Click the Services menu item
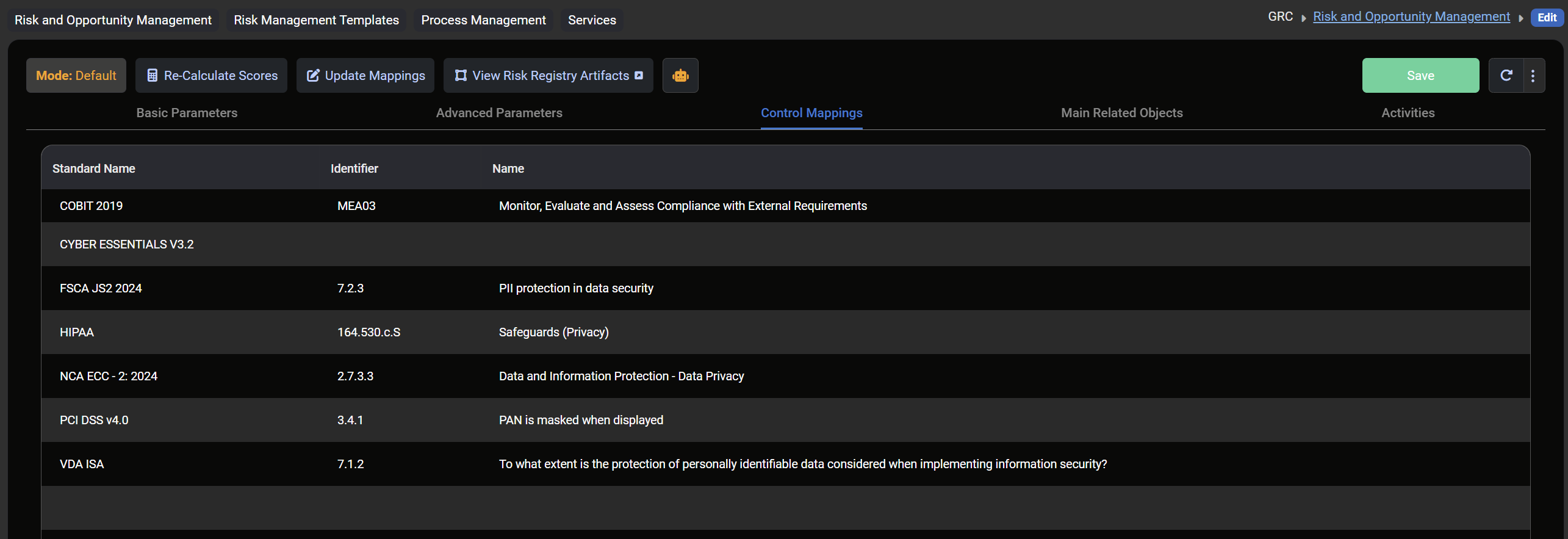The image size is (1568, 539). click(592, 20)
